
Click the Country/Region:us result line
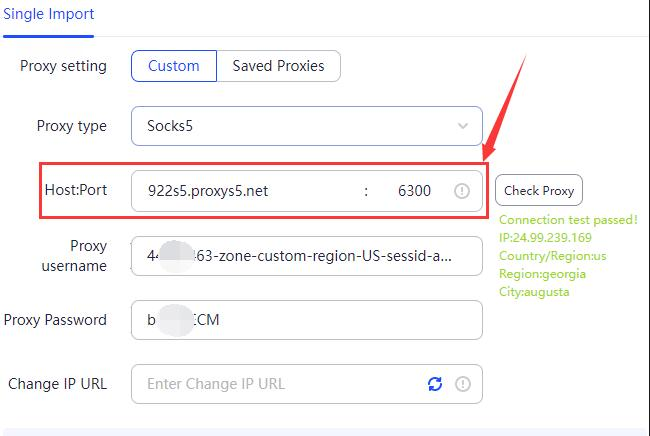[x=553, y=256]
